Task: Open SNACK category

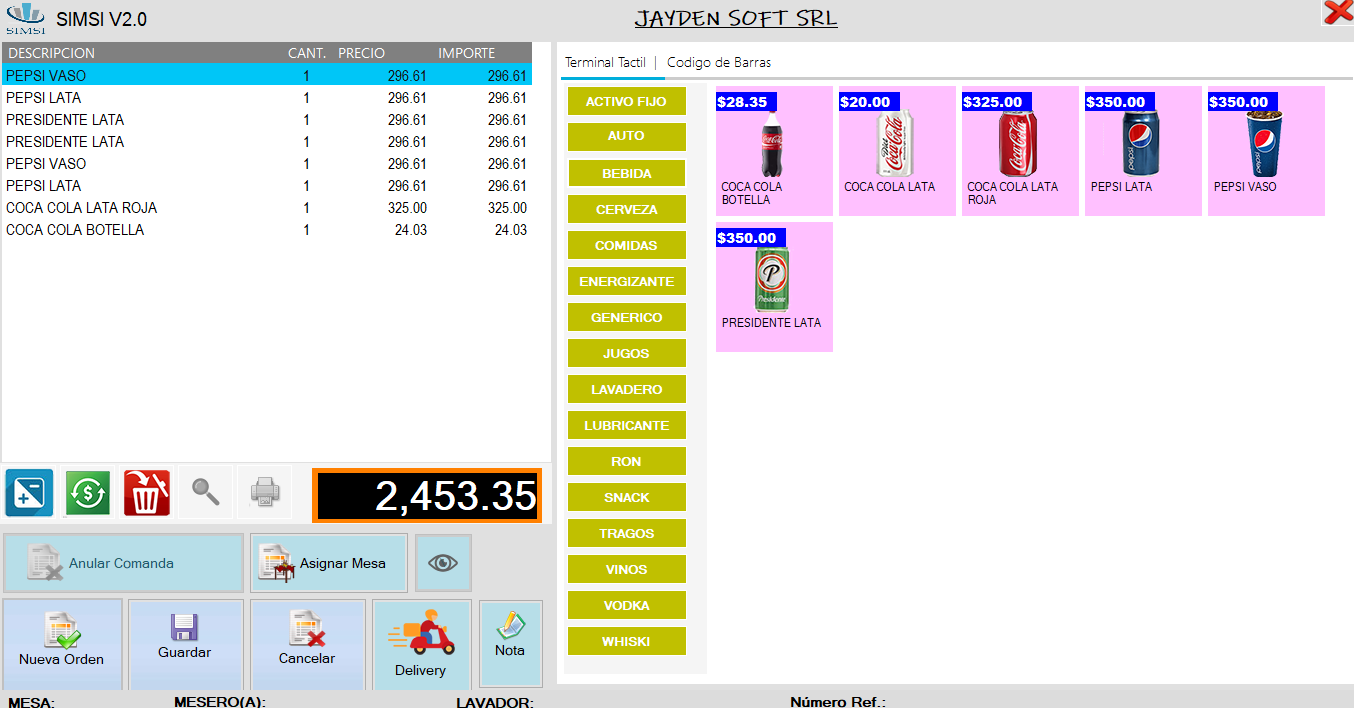Action: [x=626, y=498]
